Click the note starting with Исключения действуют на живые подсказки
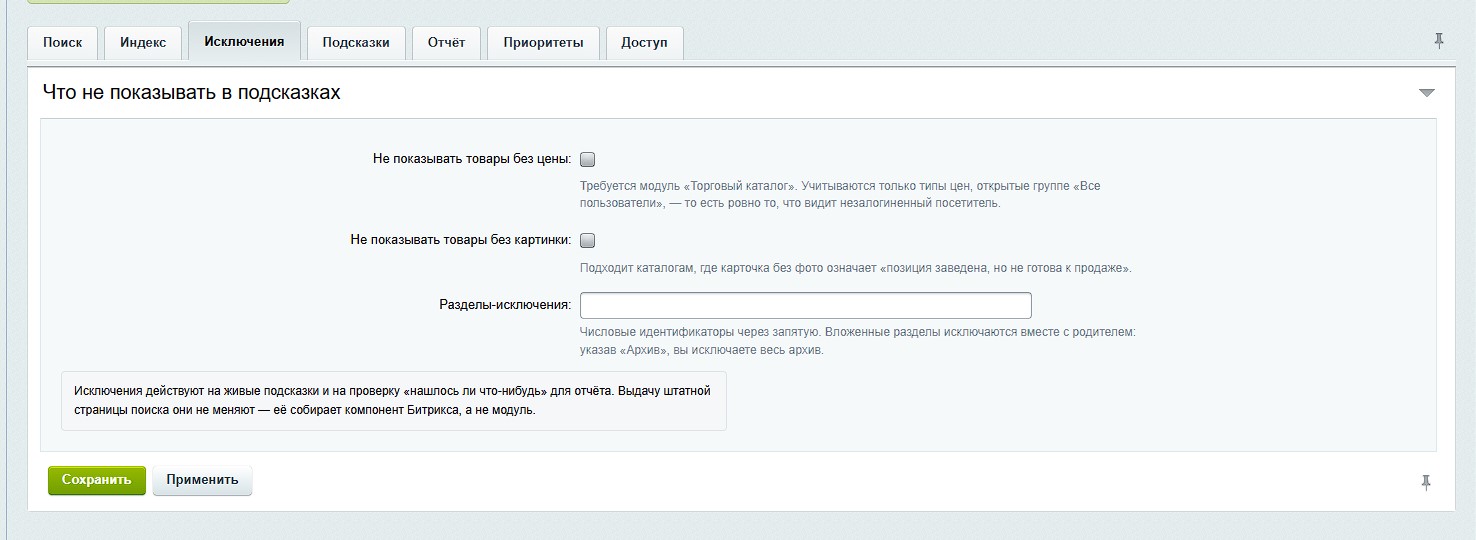The image size is (1476, 540). 394,401
